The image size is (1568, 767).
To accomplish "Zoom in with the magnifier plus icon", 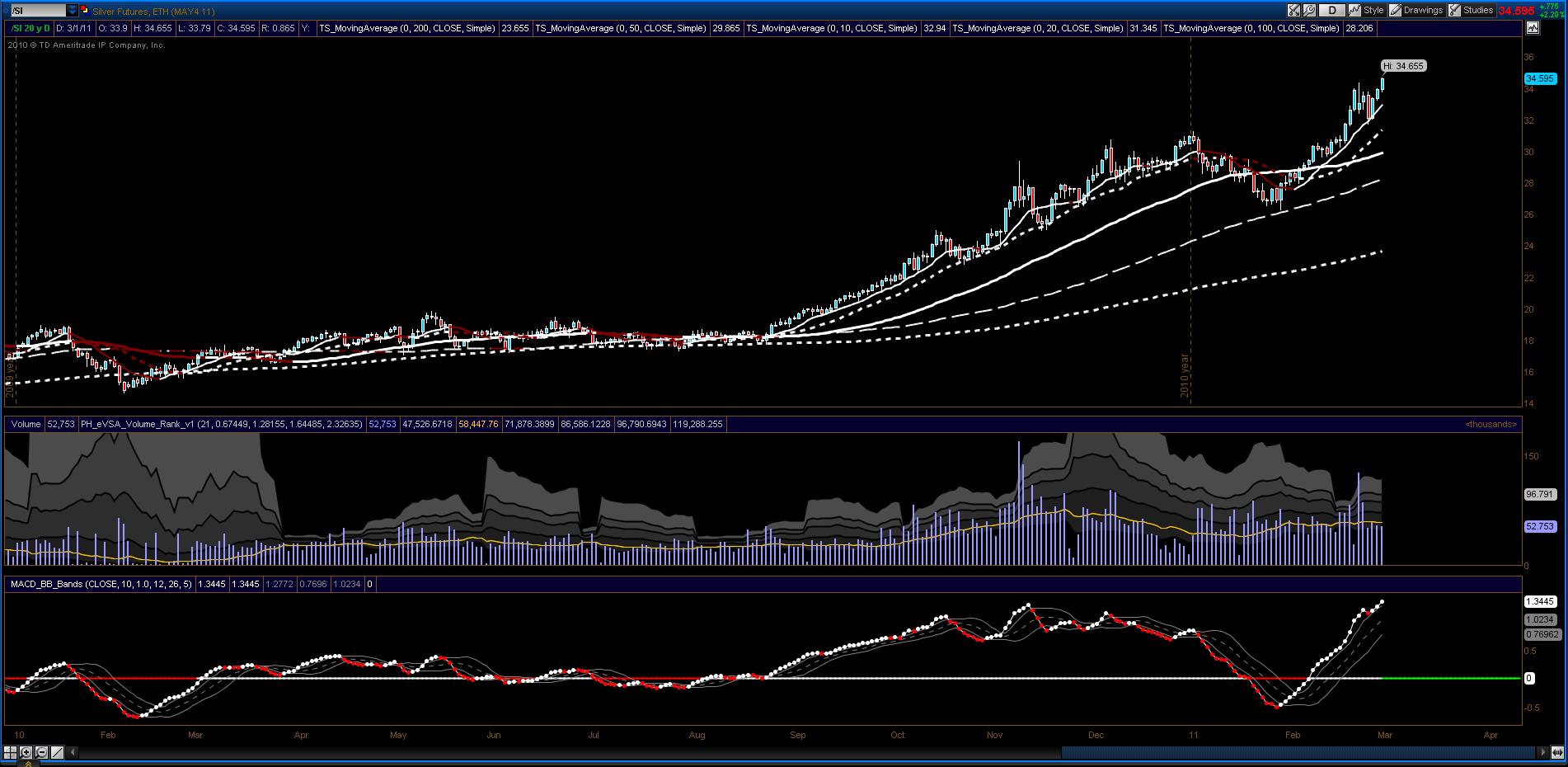I will coord(26,752).
